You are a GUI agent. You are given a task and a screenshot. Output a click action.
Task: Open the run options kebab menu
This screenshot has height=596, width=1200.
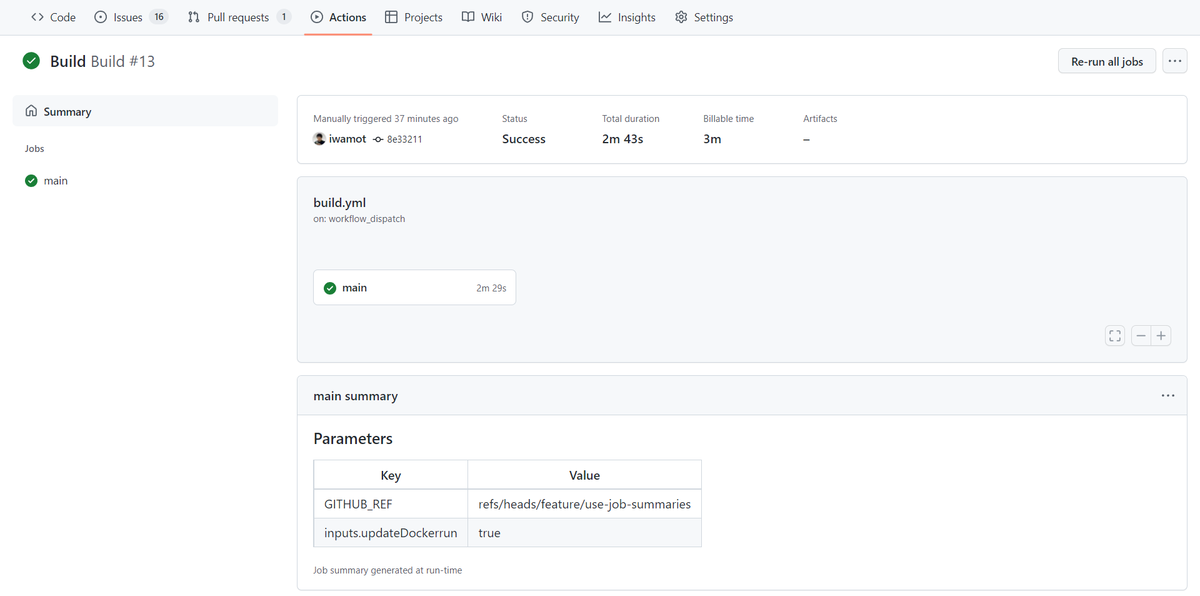point(1174,61)
